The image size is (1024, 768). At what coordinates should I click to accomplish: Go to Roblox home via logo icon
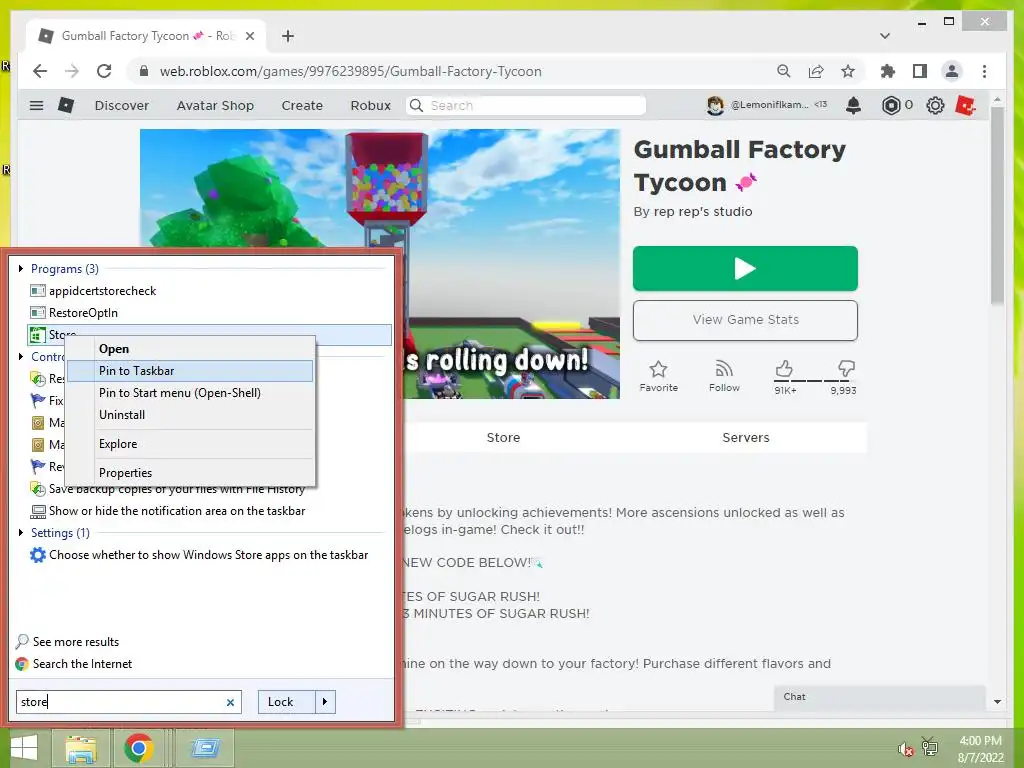[x=66, y=105]
